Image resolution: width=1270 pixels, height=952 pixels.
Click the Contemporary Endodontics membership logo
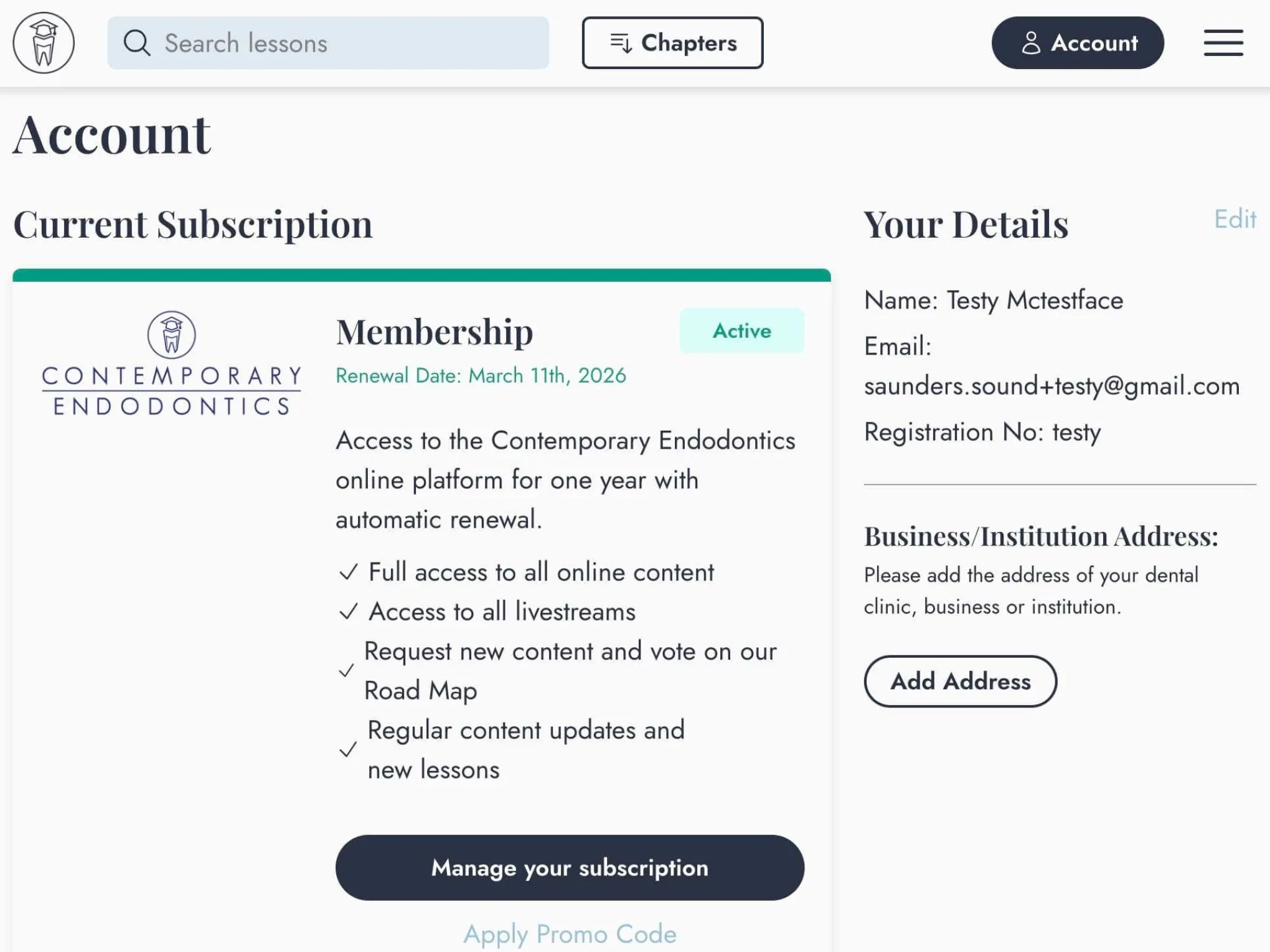[171, 363]
